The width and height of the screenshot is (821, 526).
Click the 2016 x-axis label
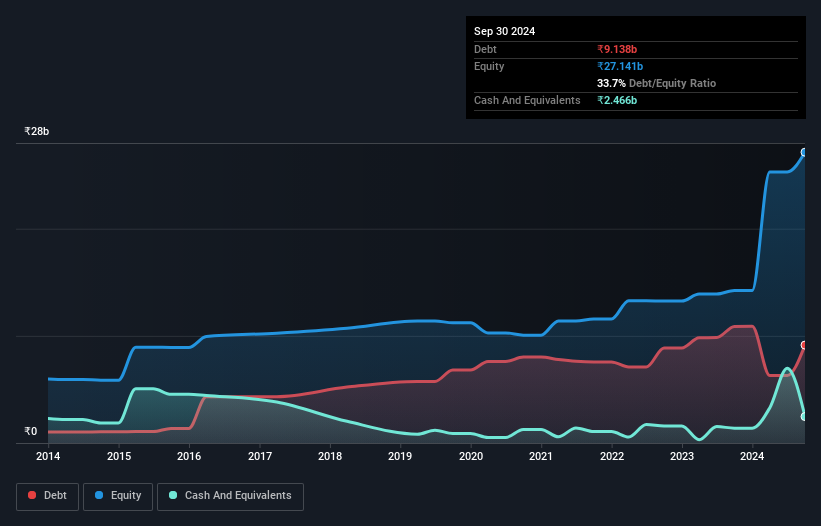click(189, 456)
